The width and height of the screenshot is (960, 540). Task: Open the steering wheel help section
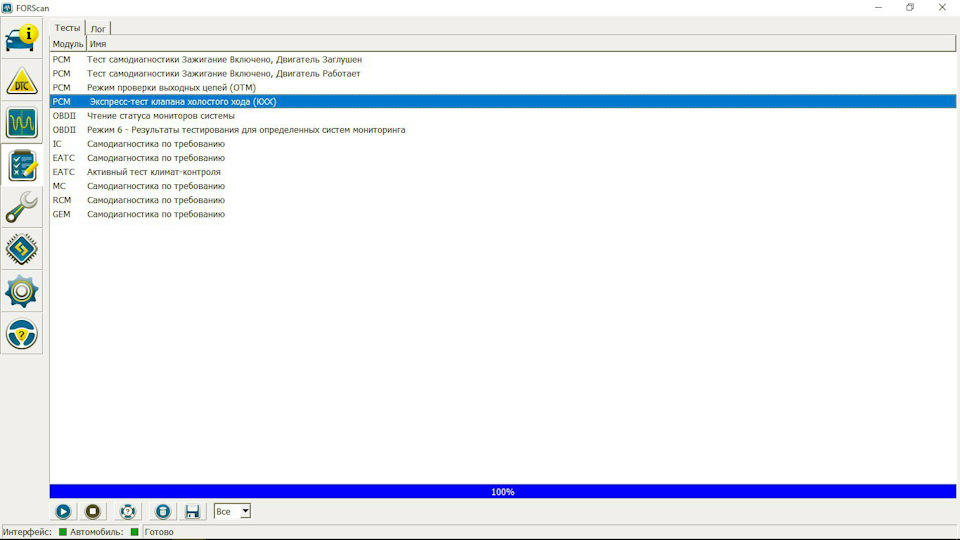(21, 334)
